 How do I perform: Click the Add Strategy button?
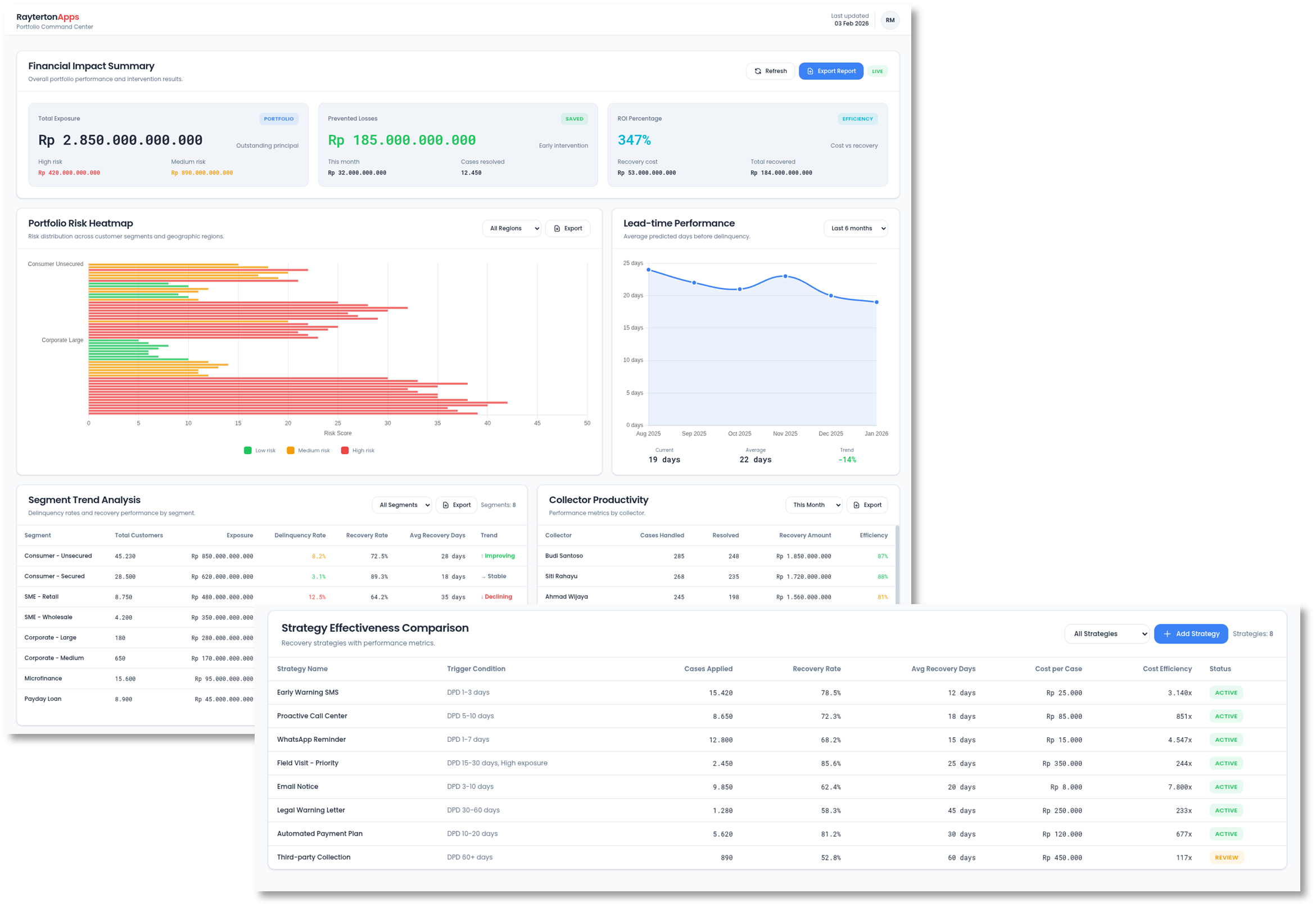pyautogui.click(x=1191, y=634)
